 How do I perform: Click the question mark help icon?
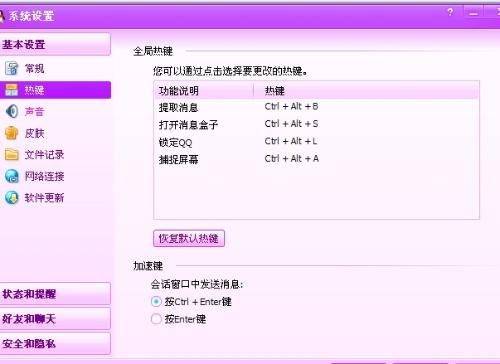(450, 13)
